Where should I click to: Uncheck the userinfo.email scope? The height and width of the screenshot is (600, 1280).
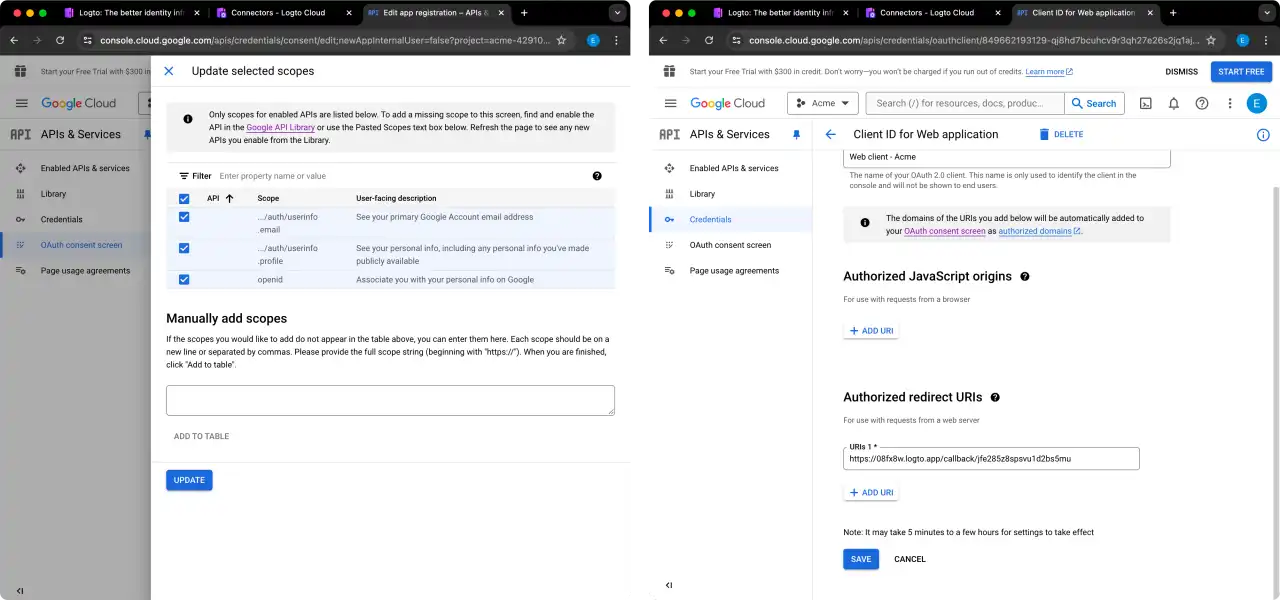click(184, 217)
